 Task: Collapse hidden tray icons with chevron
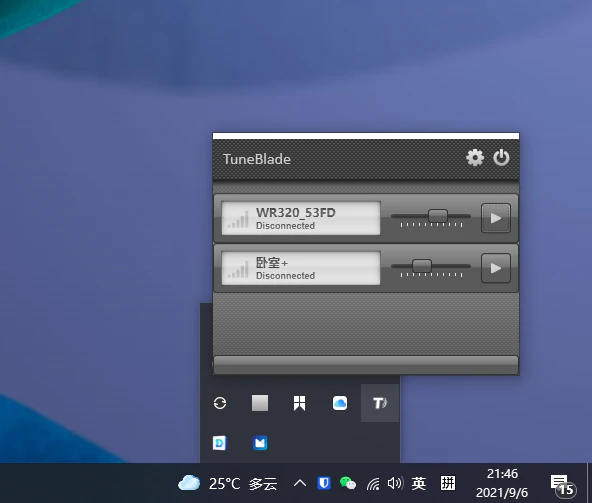(300, 483)
